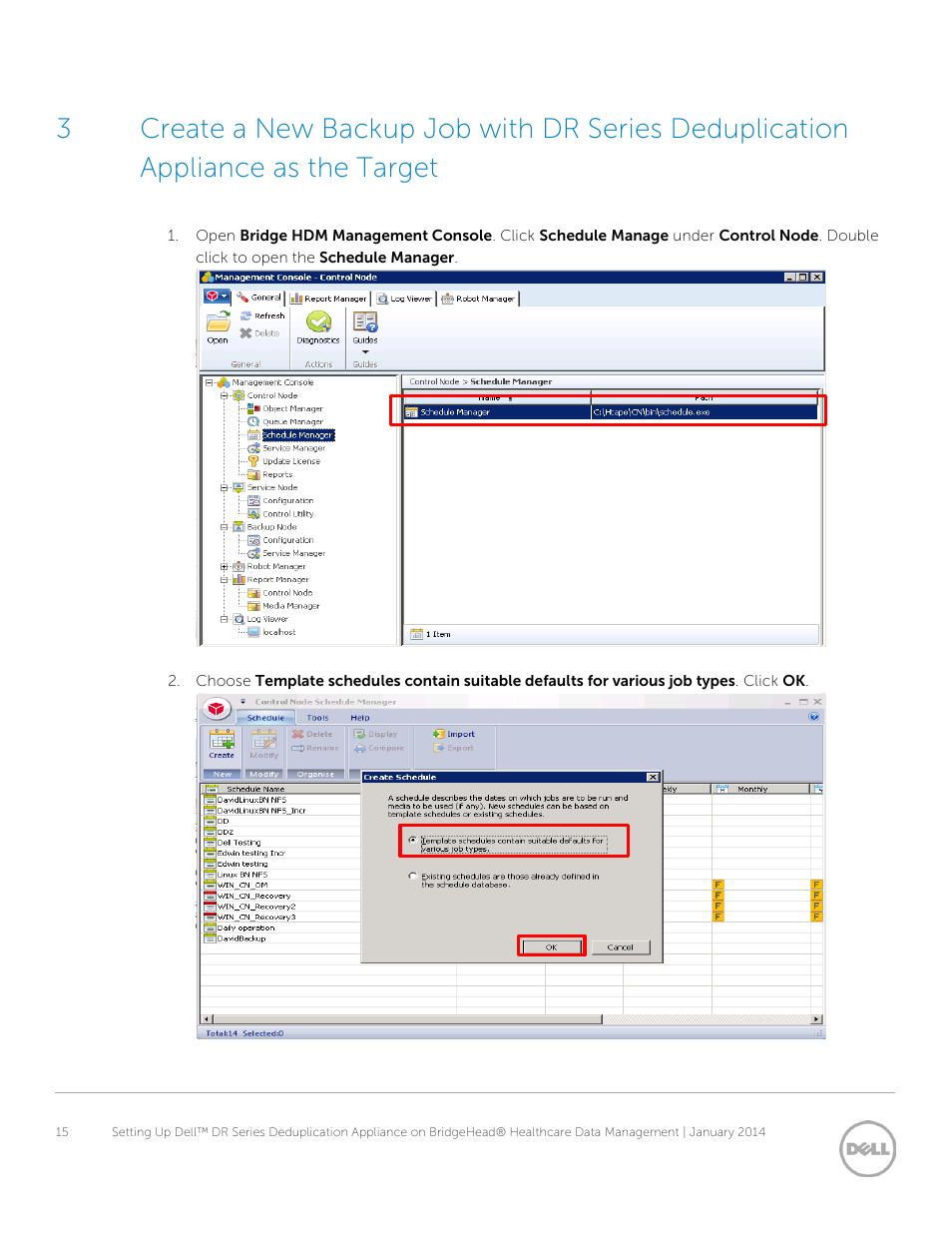Click the Compare toolbar item
This screenshot has height=1233, width=952.
click(379, 748)
